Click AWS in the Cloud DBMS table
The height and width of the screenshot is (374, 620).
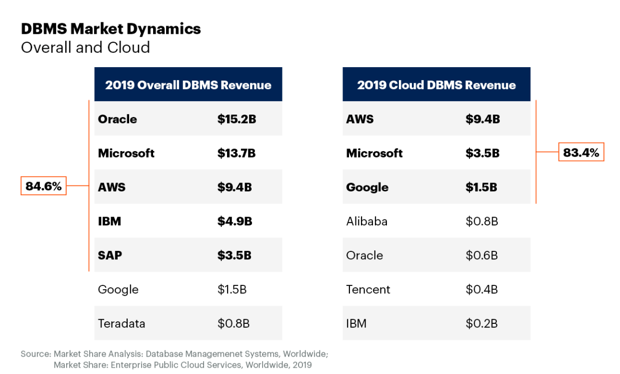coord(360,119)
